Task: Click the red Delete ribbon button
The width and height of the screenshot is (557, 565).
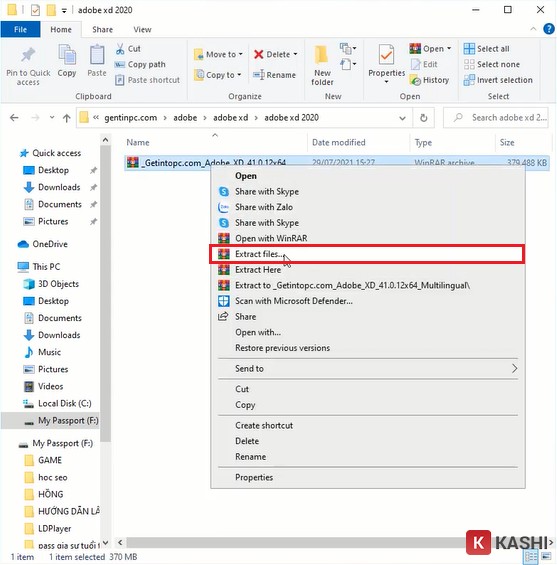Action: 276,54
